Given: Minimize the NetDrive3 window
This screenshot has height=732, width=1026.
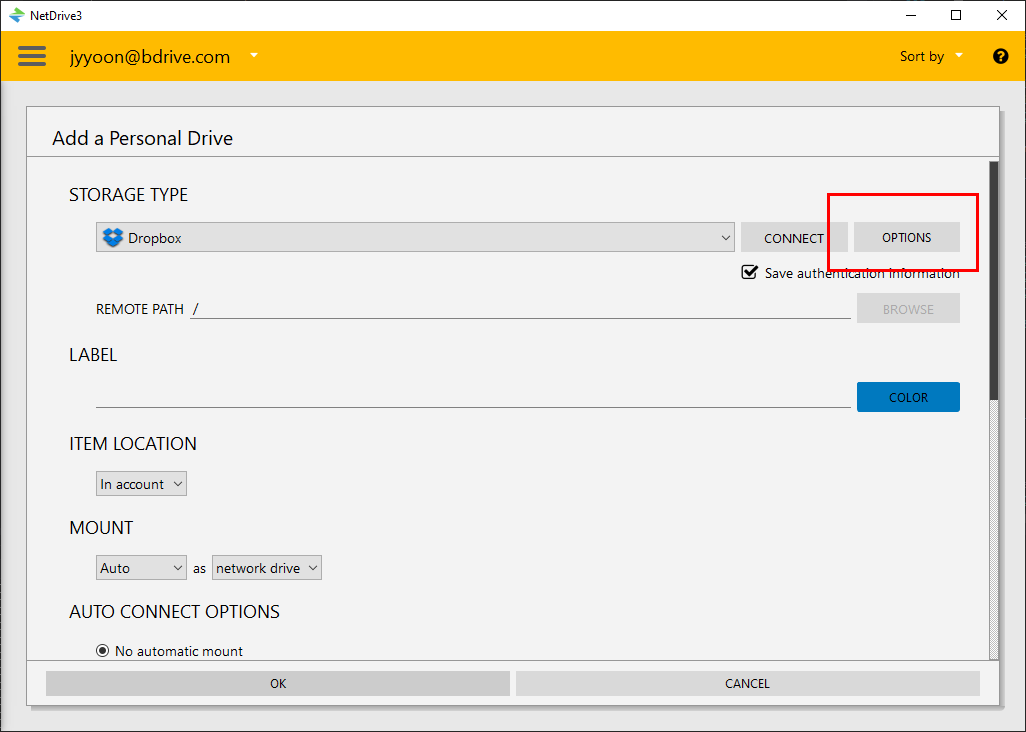Looking at the screenshot, I should click(x=911, y=15).
